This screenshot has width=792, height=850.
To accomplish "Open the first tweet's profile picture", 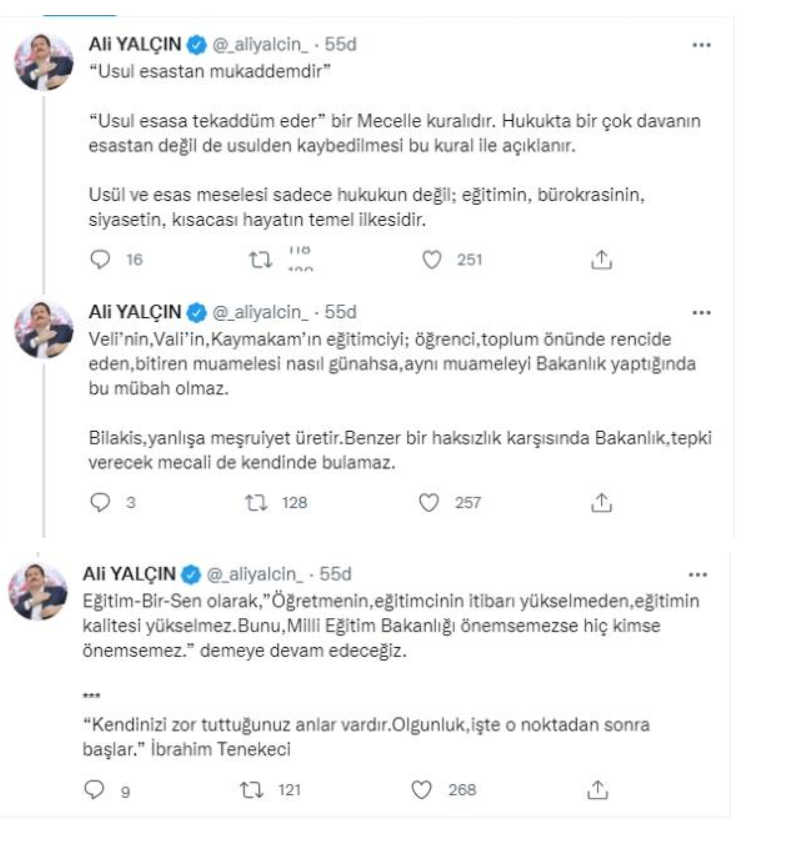I will tap(43, 62).
